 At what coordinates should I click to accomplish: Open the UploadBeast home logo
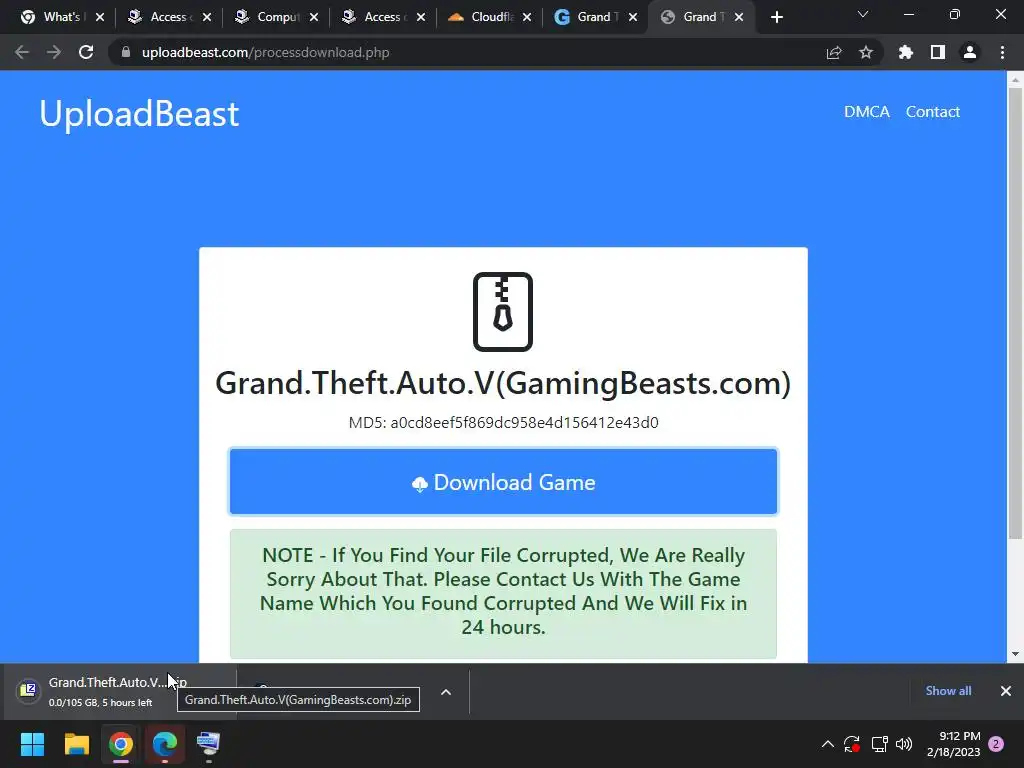139,113
